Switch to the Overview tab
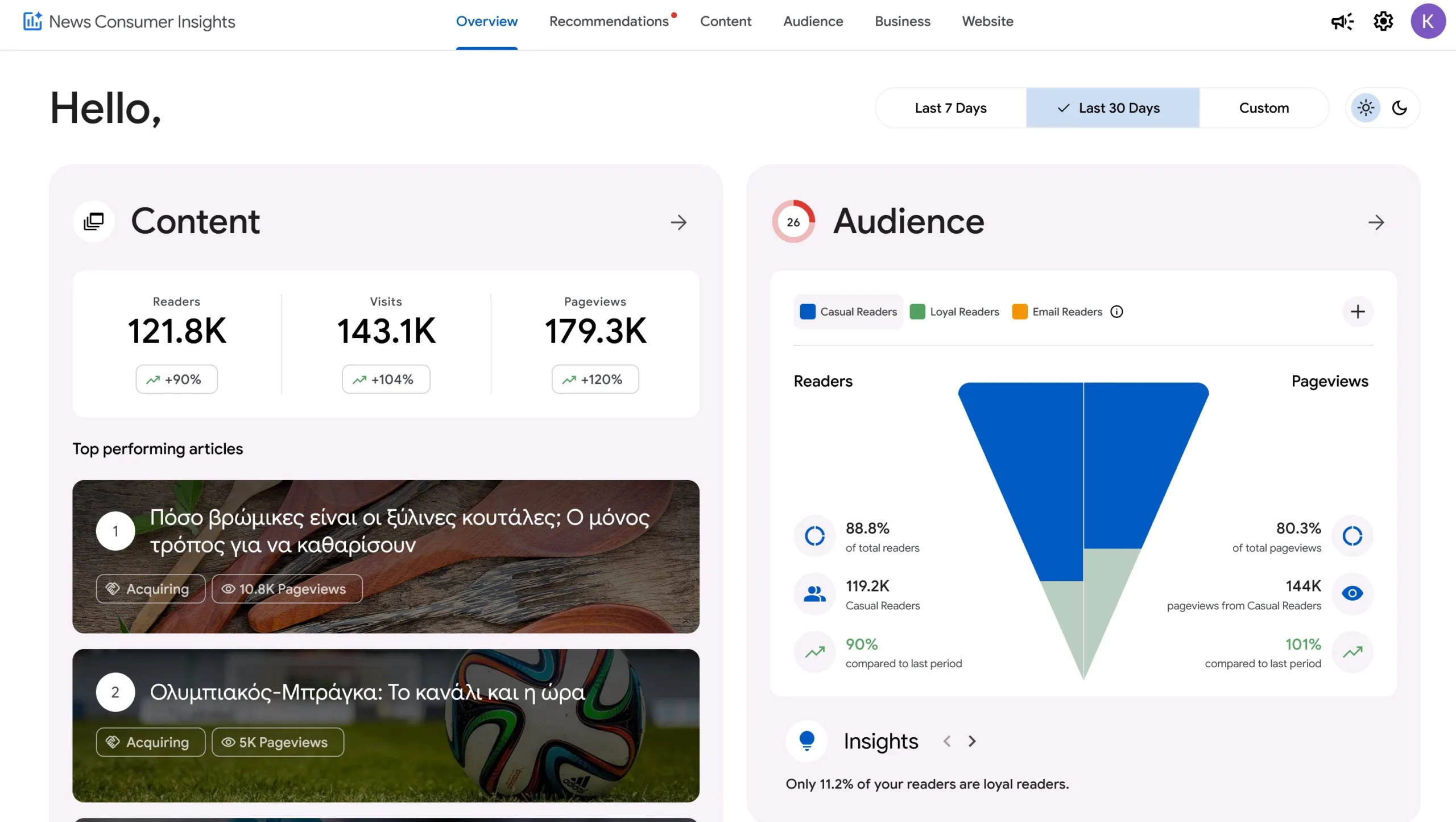The height and width of the screenshot is (822, 1456). pyautogui.click(x=486, y=22)
